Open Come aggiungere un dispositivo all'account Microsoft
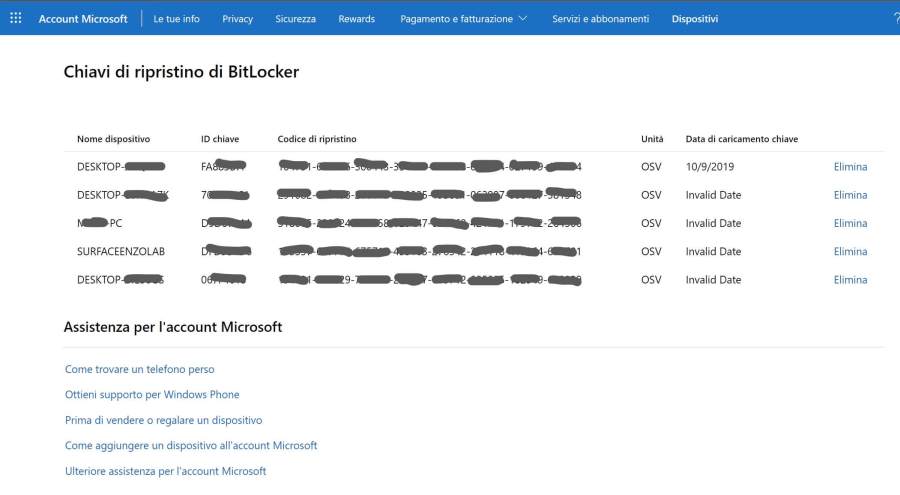The image size is (900, 495). coord(191,445)
